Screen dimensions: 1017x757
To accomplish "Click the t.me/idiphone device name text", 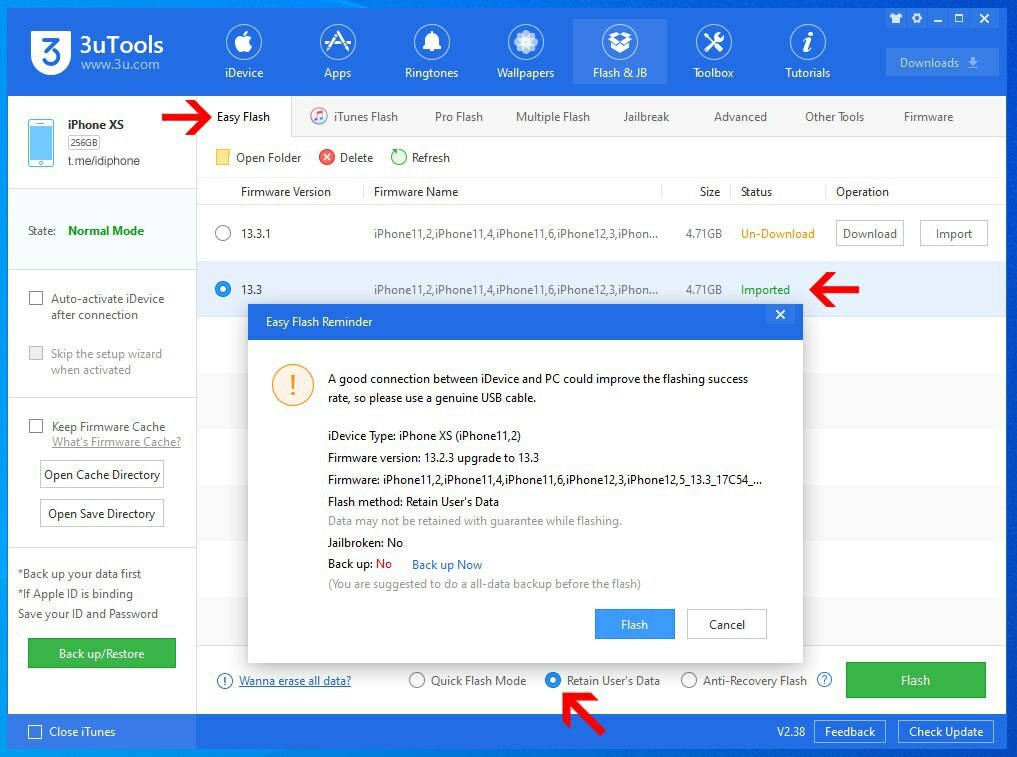I will (103, 160).
